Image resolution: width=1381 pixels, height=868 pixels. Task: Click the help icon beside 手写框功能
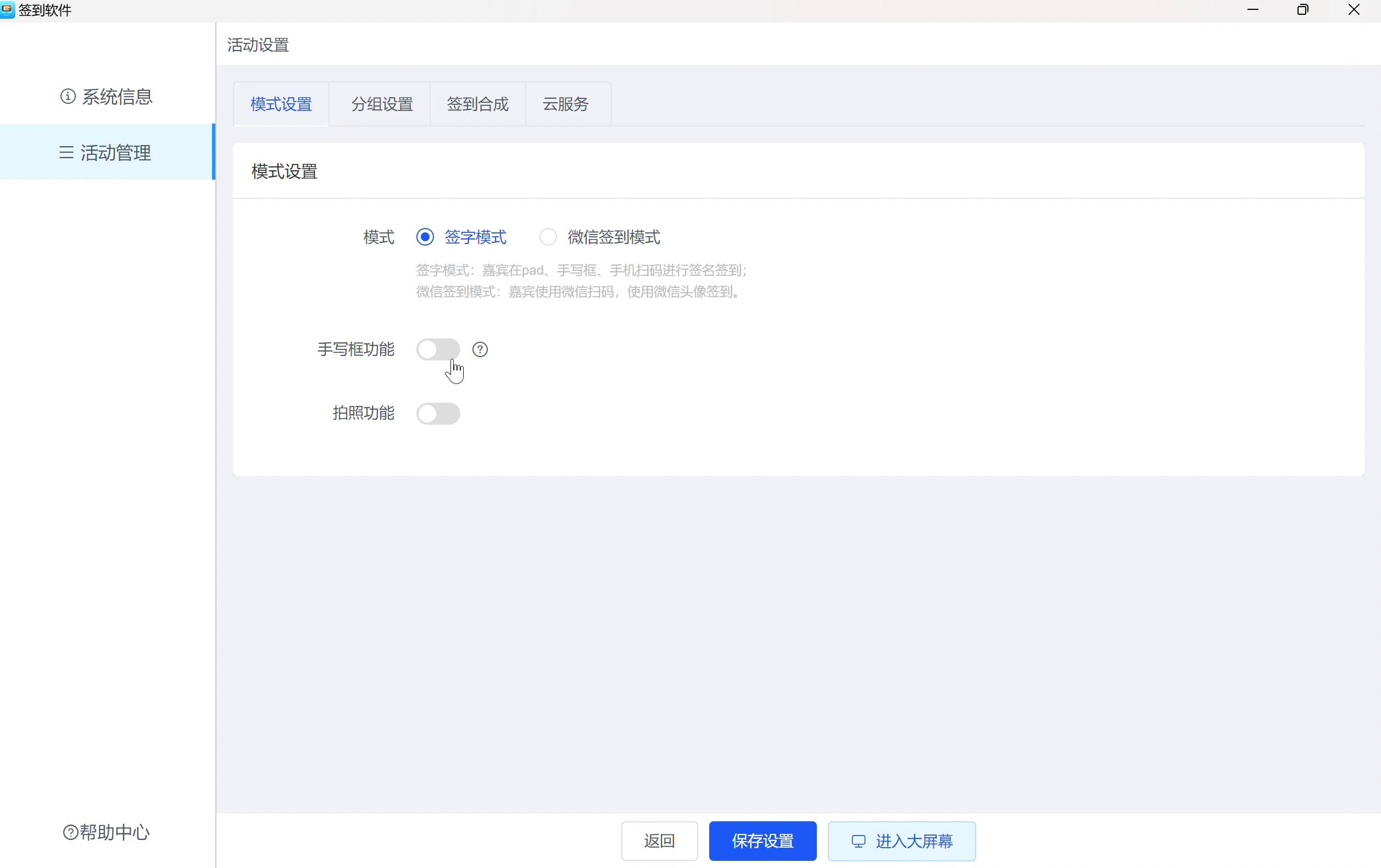pos(480,349)
